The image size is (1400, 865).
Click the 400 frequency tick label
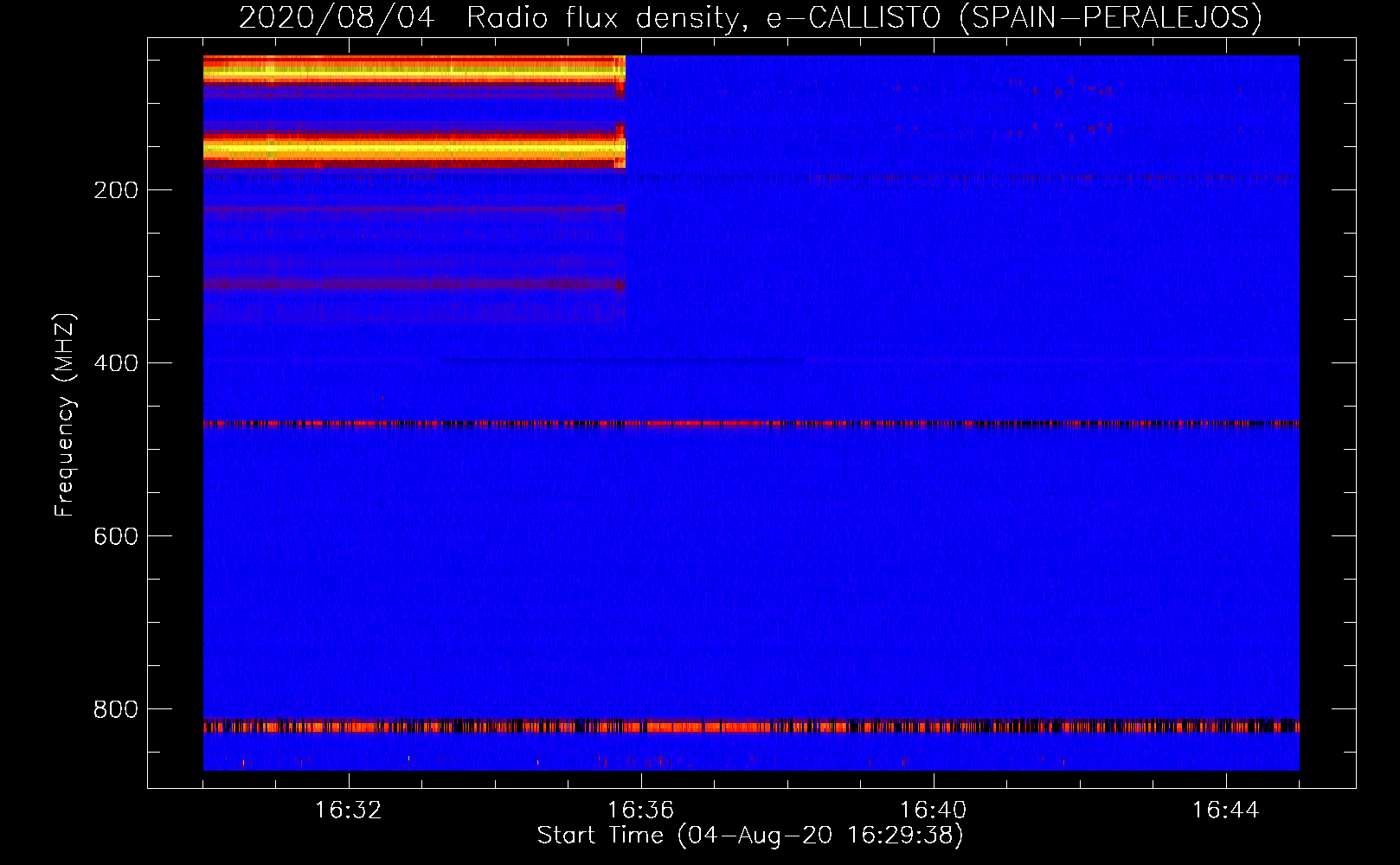point(116,363)
